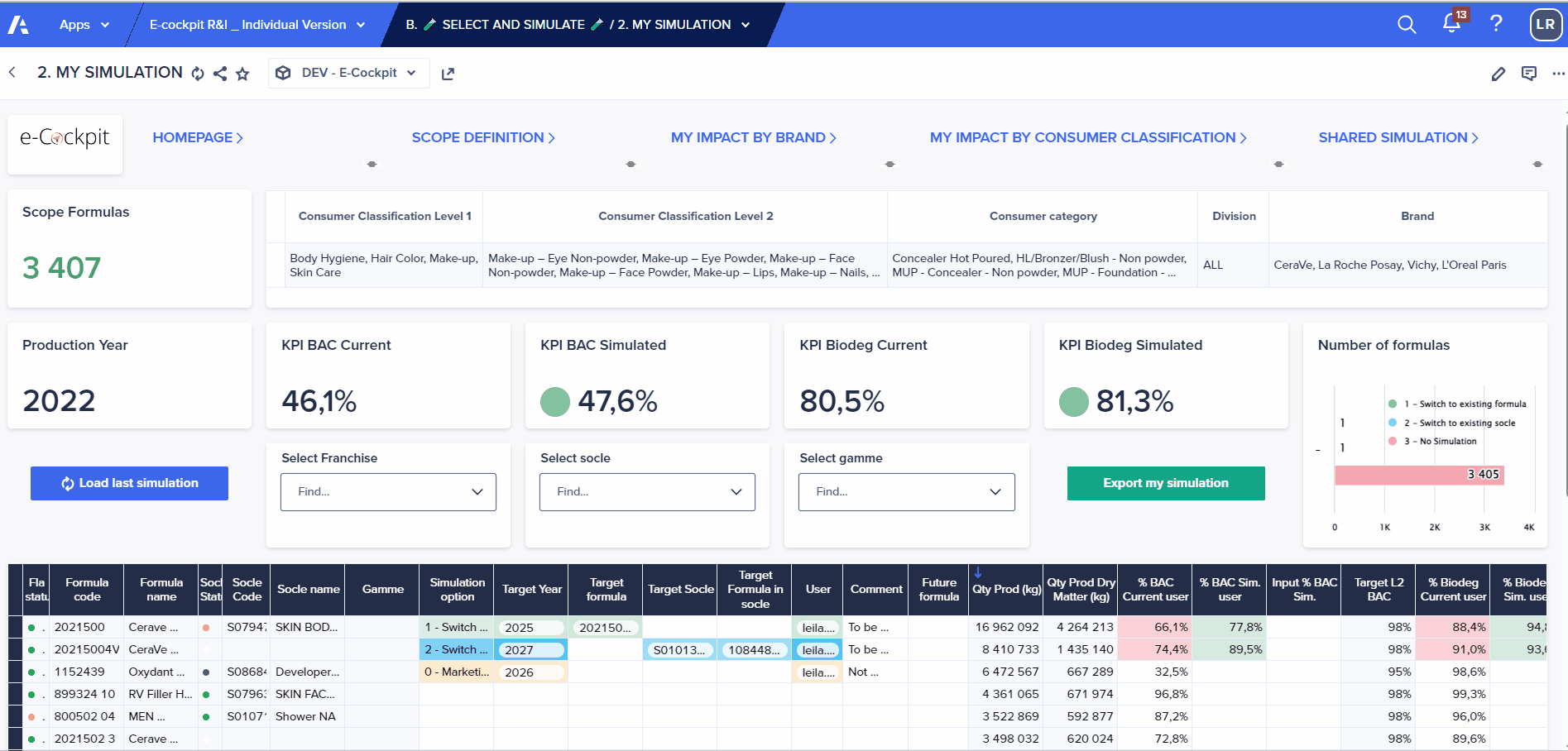Navigate to SCOPE DEFINITION page
The width and height of the screenshot is (1568, 751).
[x=483, y=137]
